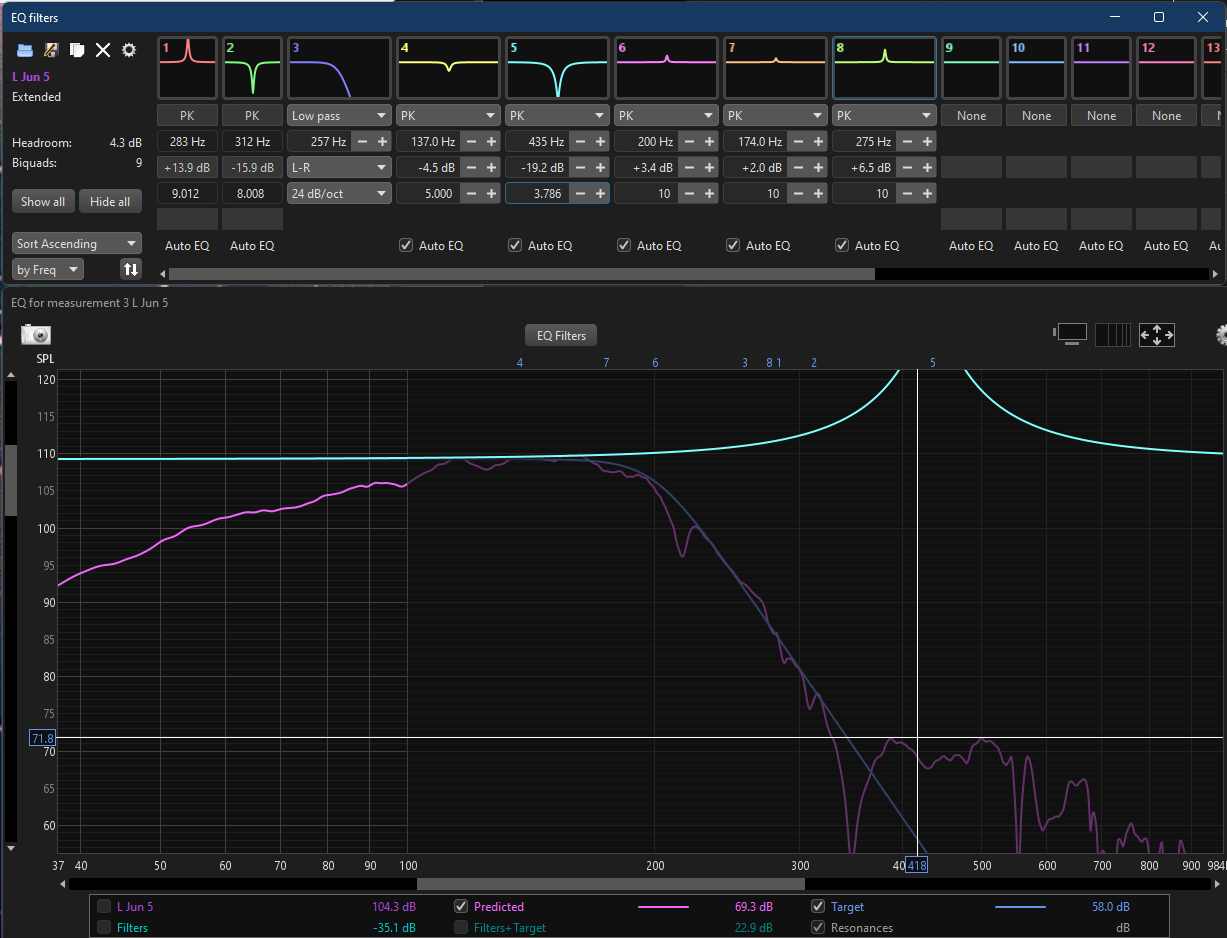Open Sort Ascending dropdown
Image resolution: width=1227 pixels, height=938 pixels.
click(77, 244)
